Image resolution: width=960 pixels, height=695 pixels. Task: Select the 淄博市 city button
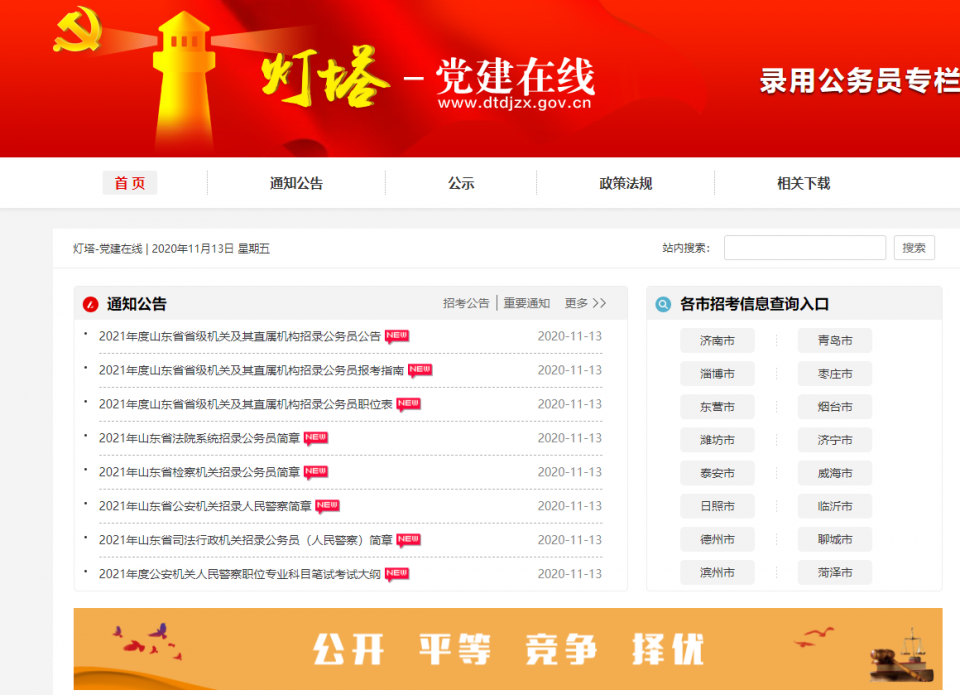(717, 374)
